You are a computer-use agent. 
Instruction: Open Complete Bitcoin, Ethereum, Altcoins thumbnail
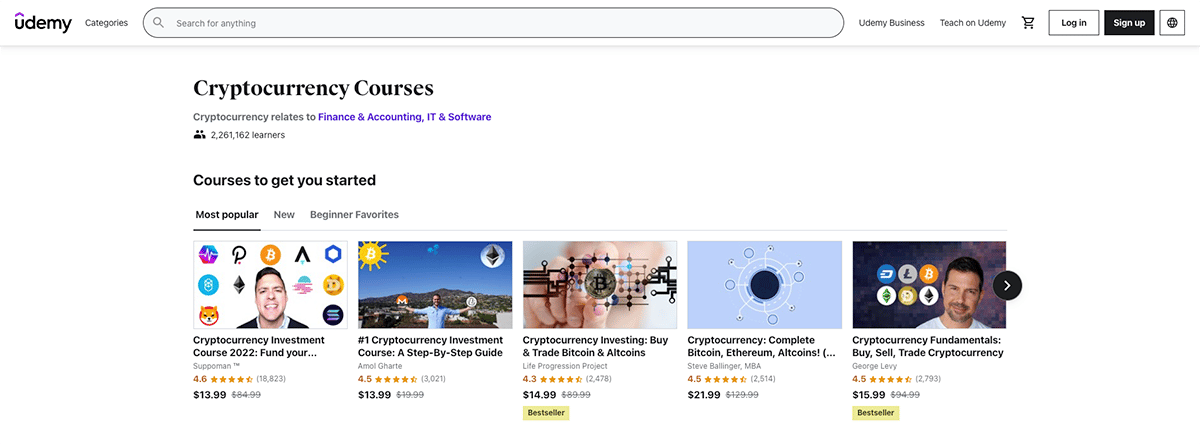pos(765,285)
